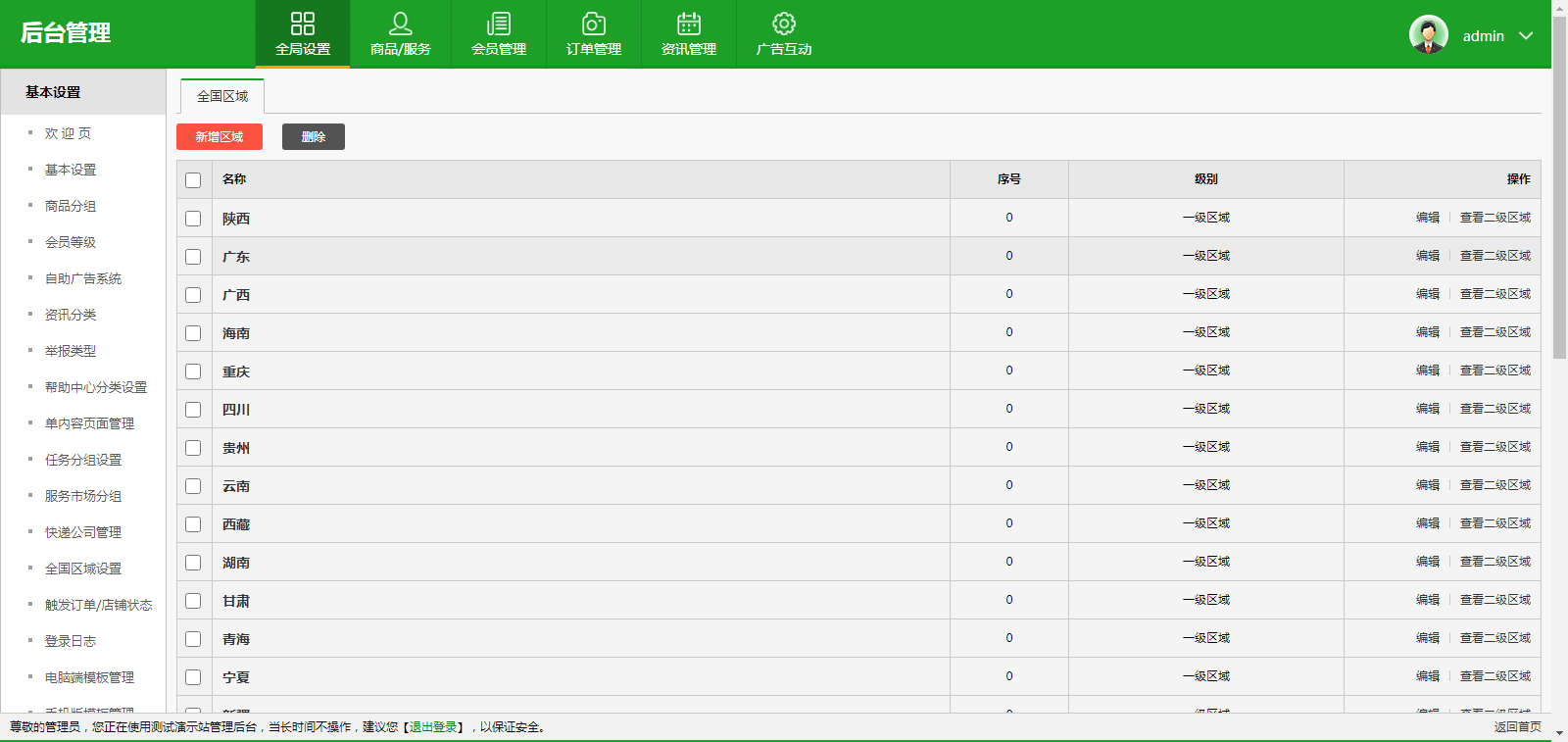1568x742 pixels.
Task: Switch to the 全国区域 tab
Action: pyautogui.click(x=222, y=96)
